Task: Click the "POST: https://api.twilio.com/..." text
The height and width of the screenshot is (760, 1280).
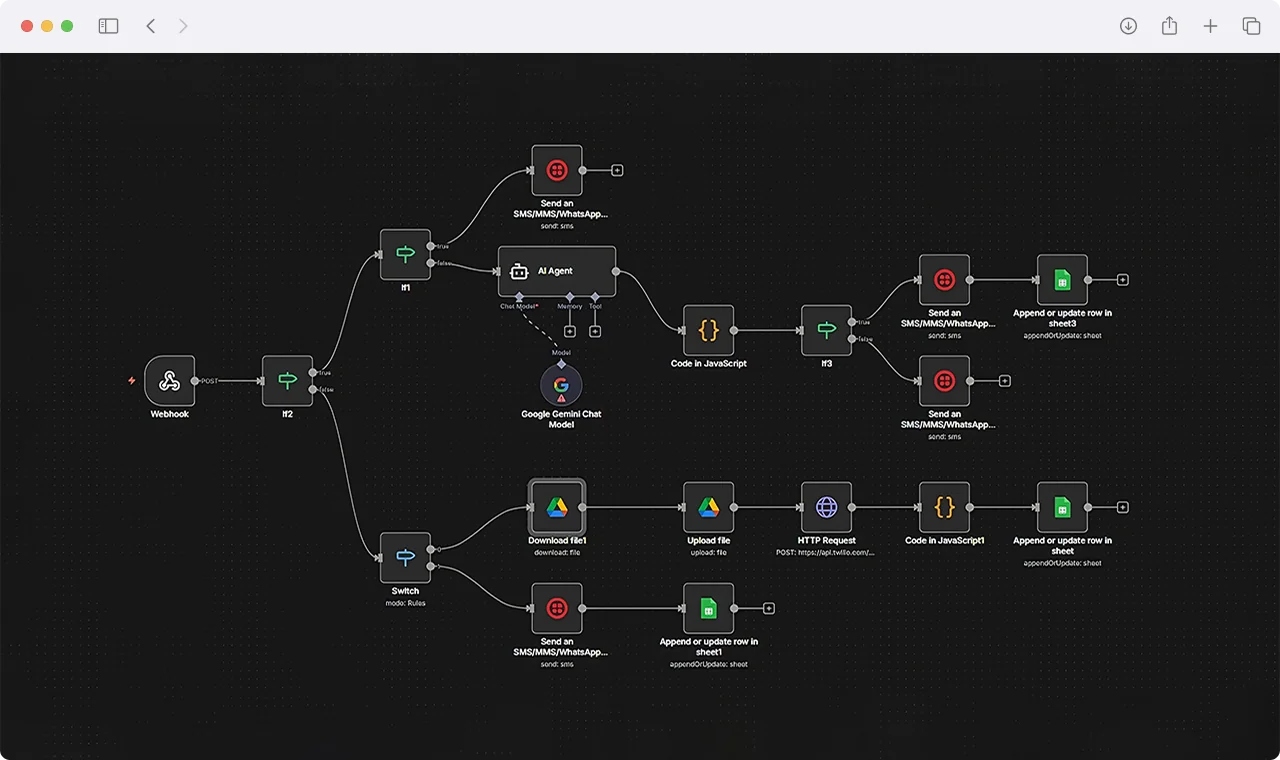Action: (x=826, y=552)
